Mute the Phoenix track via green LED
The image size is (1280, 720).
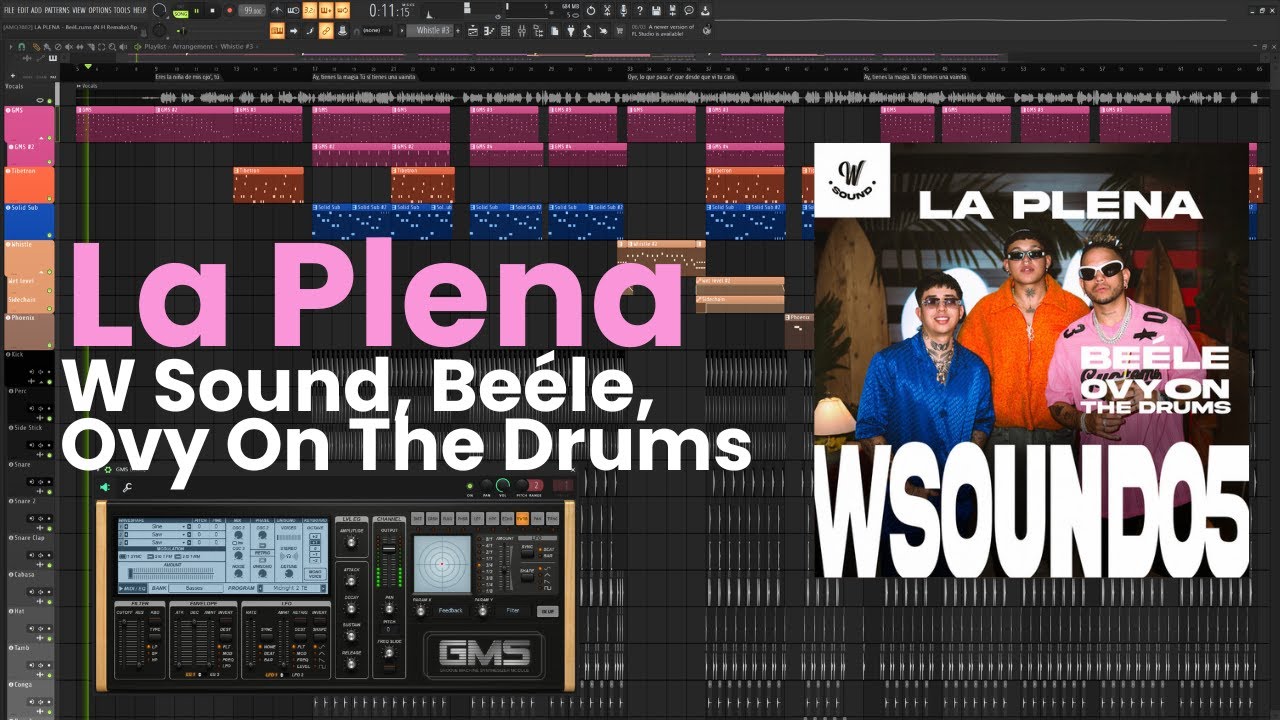[x=49, y=345]
